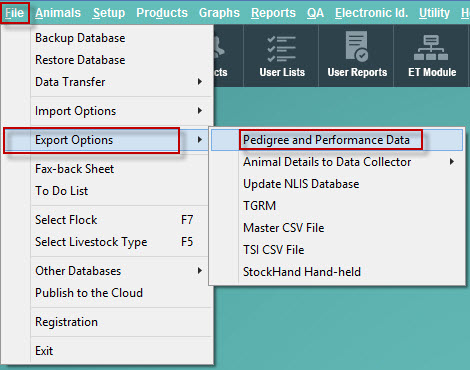This screenshot has height=370, width=470.
Task: Select the TGRM export option
Action: coord(259,206)
